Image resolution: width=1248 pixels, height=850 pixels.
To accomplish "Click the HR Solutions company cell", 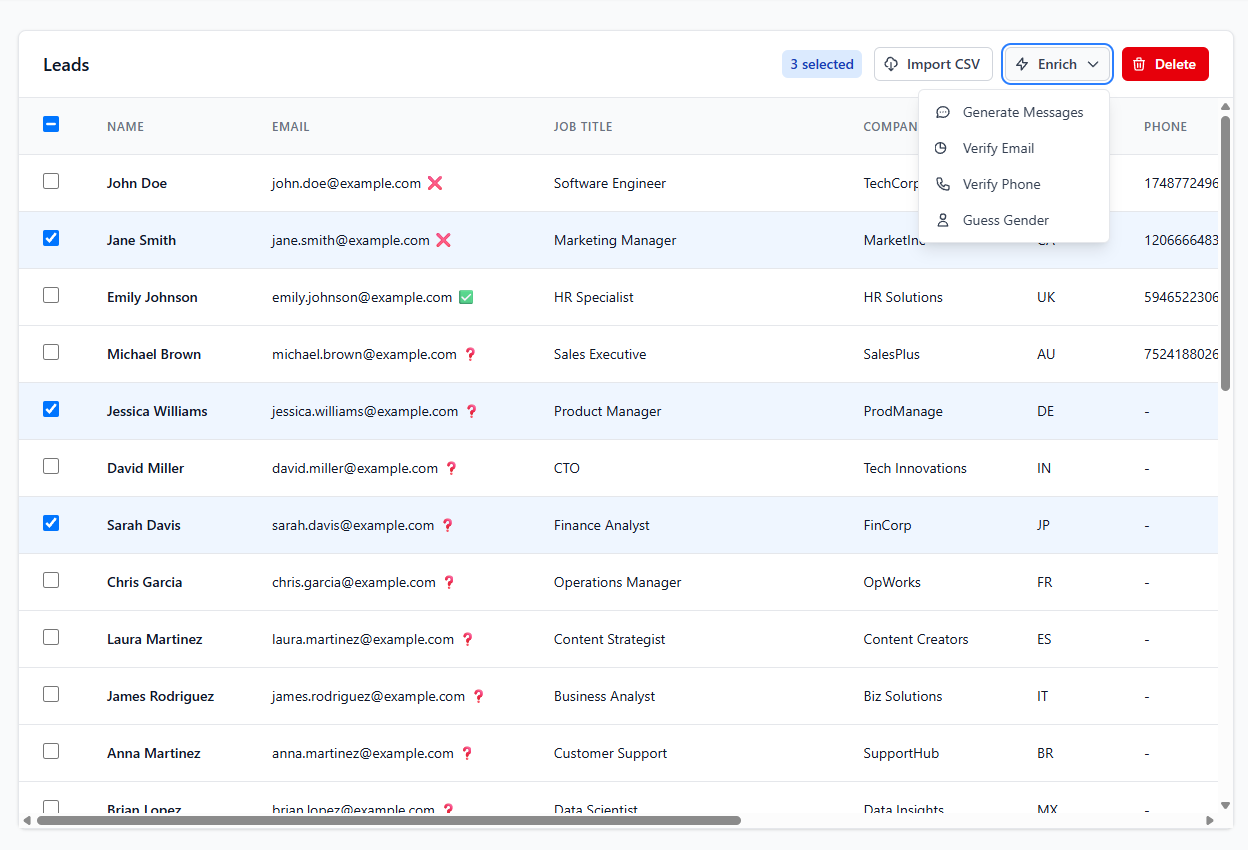I will [903, 297].
